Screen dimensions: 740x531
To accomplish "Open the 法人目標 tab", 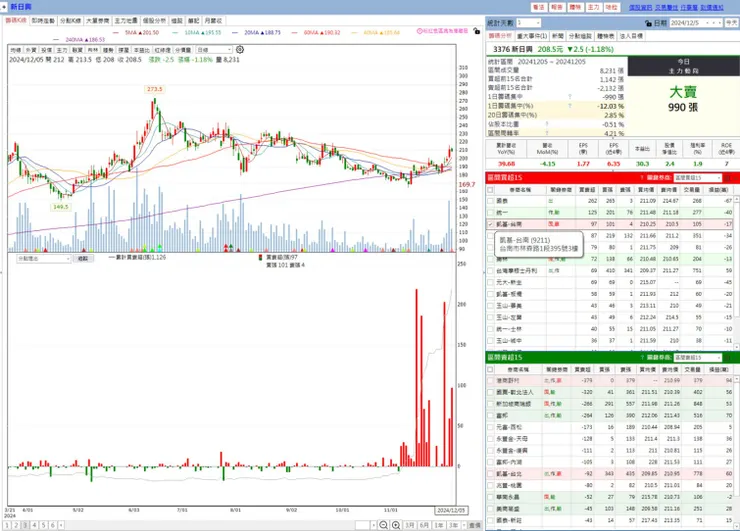I will (x=631, y=36).
